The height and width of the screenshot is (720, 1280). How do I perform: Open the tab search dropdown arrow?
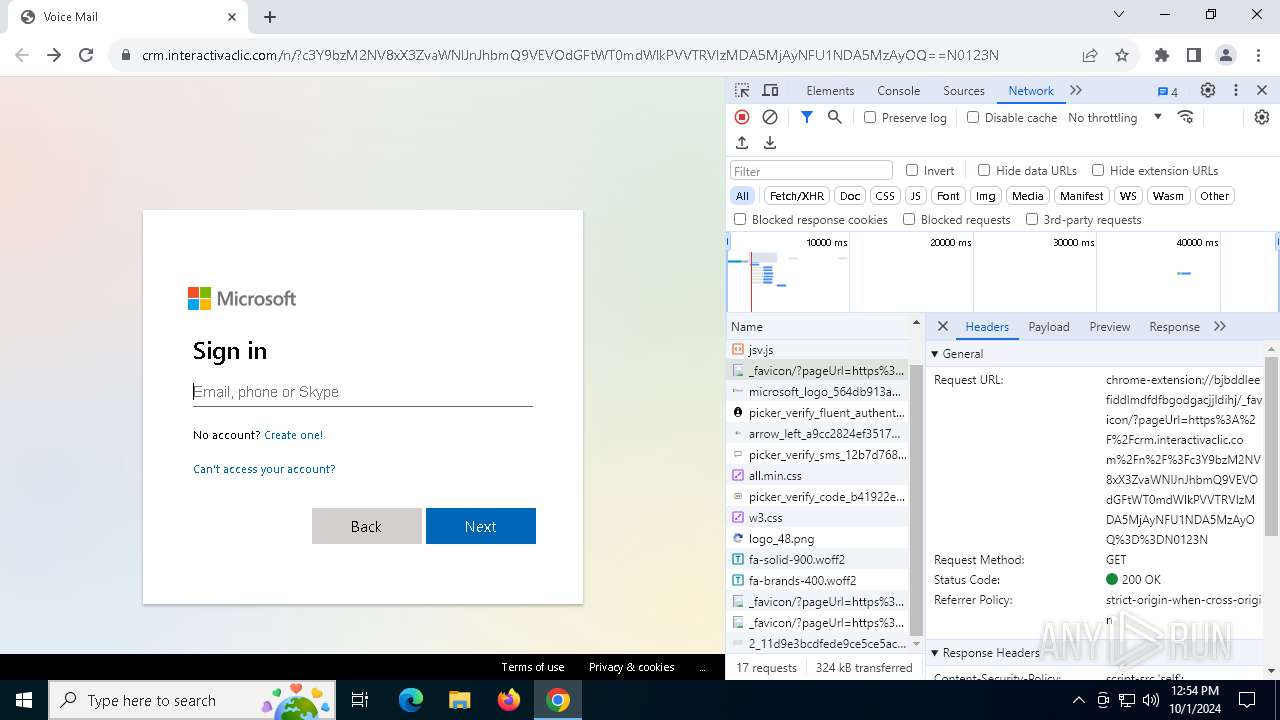click(x=1119, y=14)
